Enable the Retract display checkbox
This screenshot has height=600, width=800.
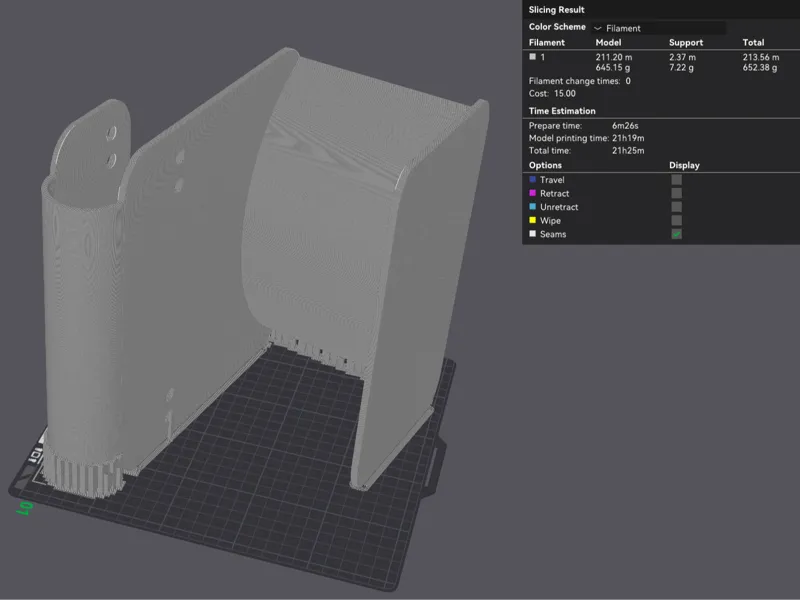(x=677, y=193)
